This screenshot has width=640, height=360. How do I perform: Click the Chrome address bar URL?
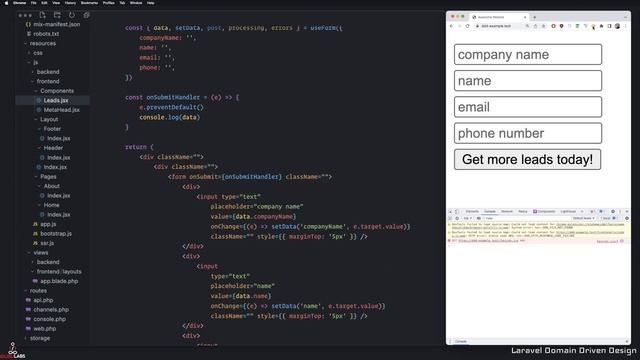click(x=496, y=26)
